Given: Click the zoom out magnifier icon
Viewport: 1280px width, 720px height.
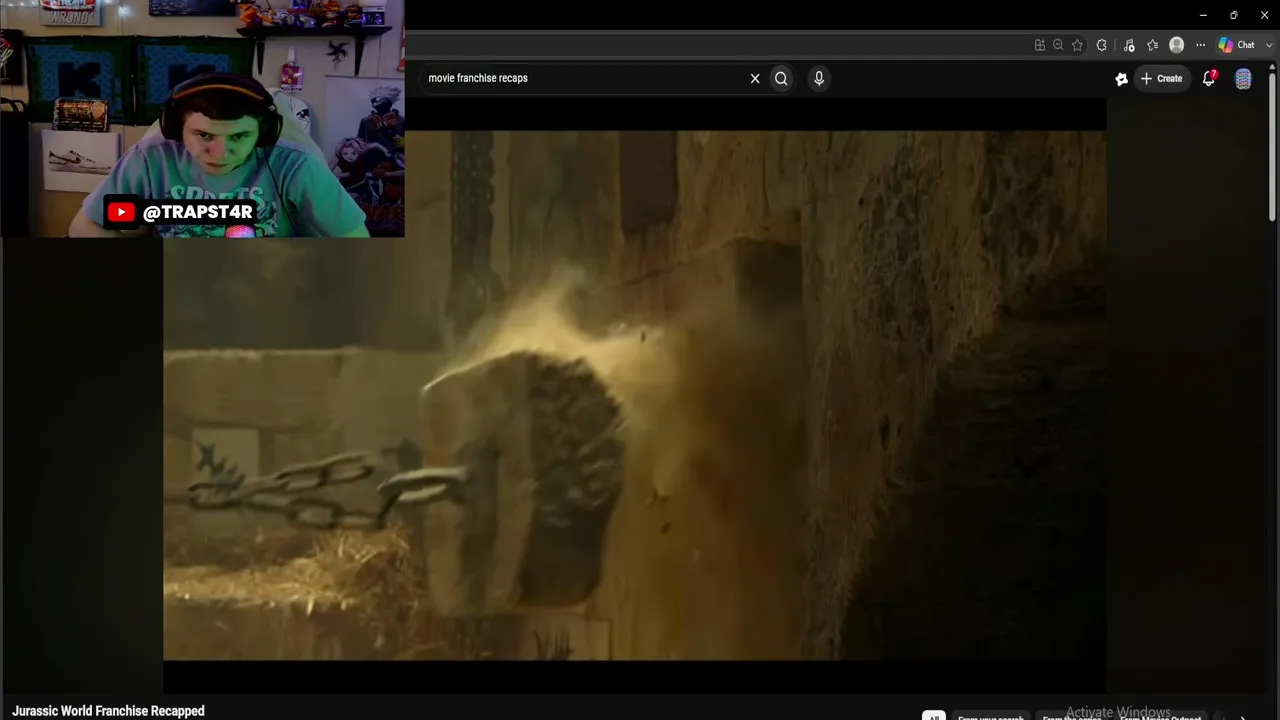Looking at the screenshot, I should click(1058, 45).
